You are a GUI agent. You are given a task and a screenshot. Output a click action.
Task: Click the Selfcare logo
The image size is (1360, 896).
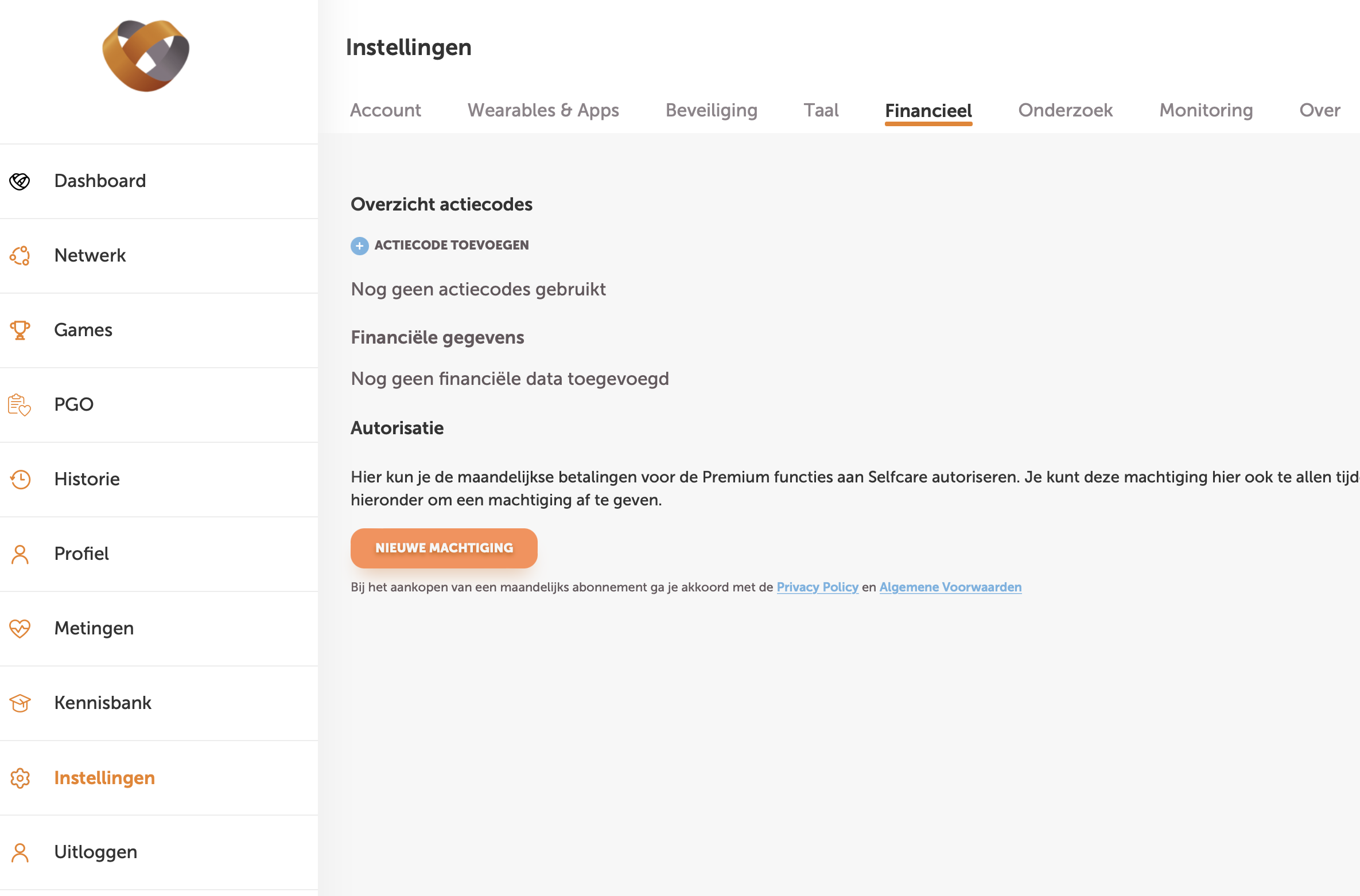(x=146, y=56)
